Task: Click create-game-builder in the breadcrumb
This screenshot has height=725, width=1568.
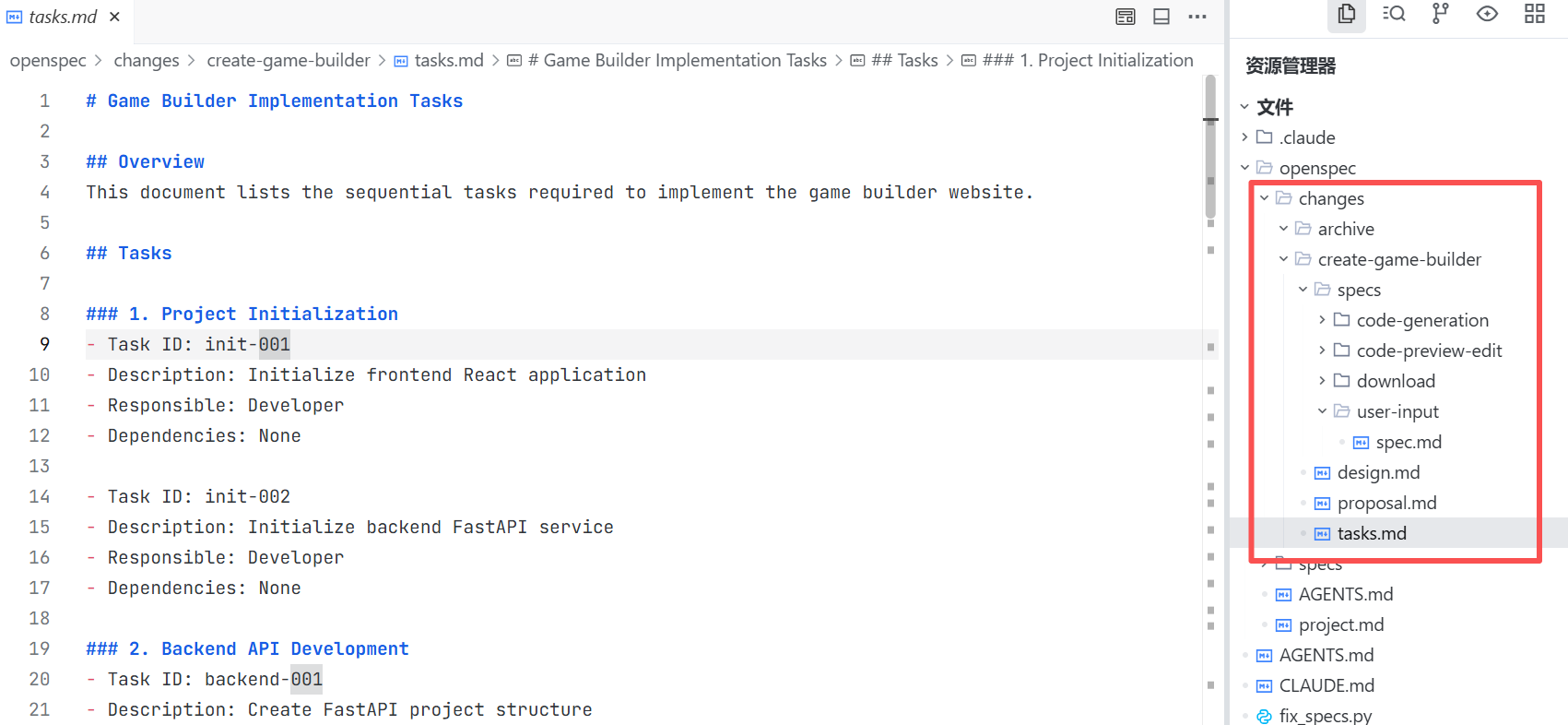Action: point(288,61)
